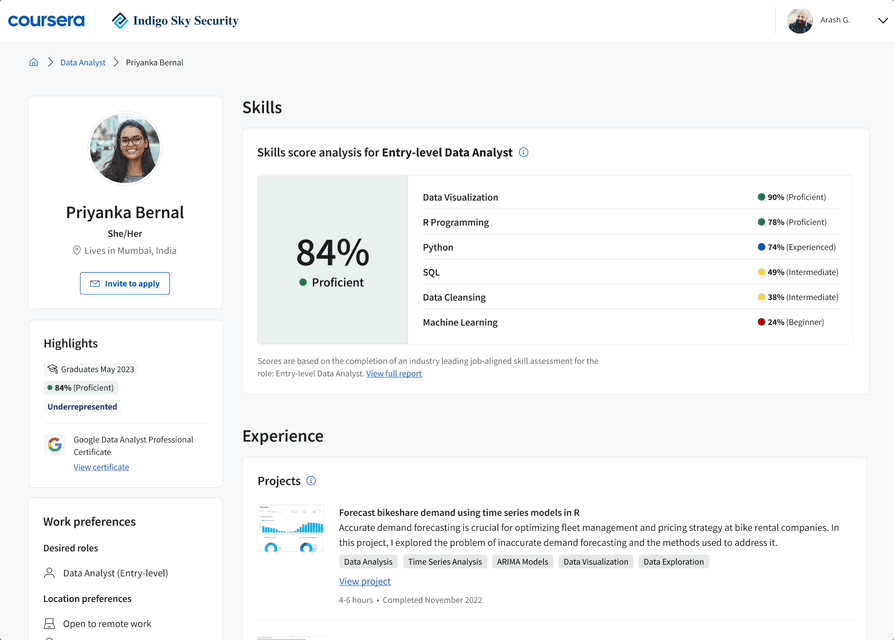Click the home icon in breadcrumb
The height and width of the screenshot is (640, 894).
point(33,62)
